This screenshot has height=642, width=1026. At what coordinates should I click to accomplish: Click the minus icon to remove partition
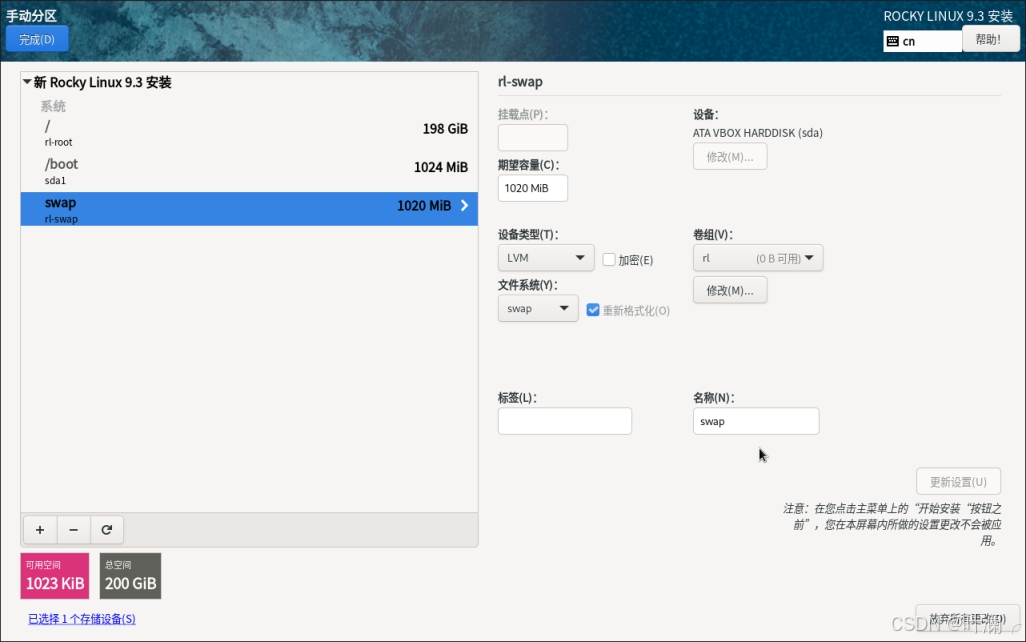coord(73,530)
